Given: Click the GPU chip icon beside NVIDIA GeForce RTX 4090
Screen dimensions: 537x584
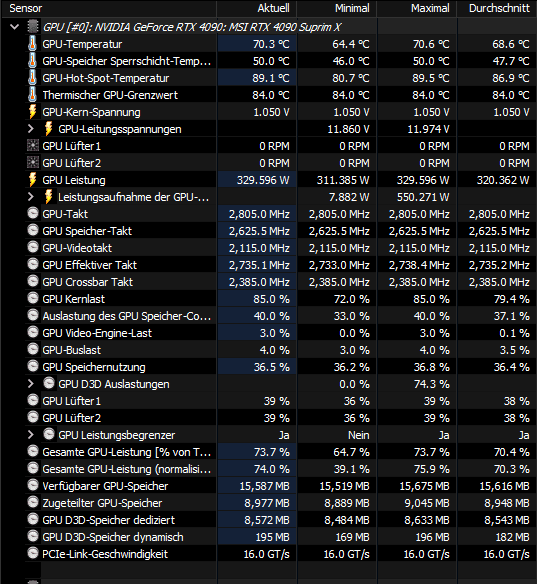Looking at the screenshot, I should coord(33,26).
